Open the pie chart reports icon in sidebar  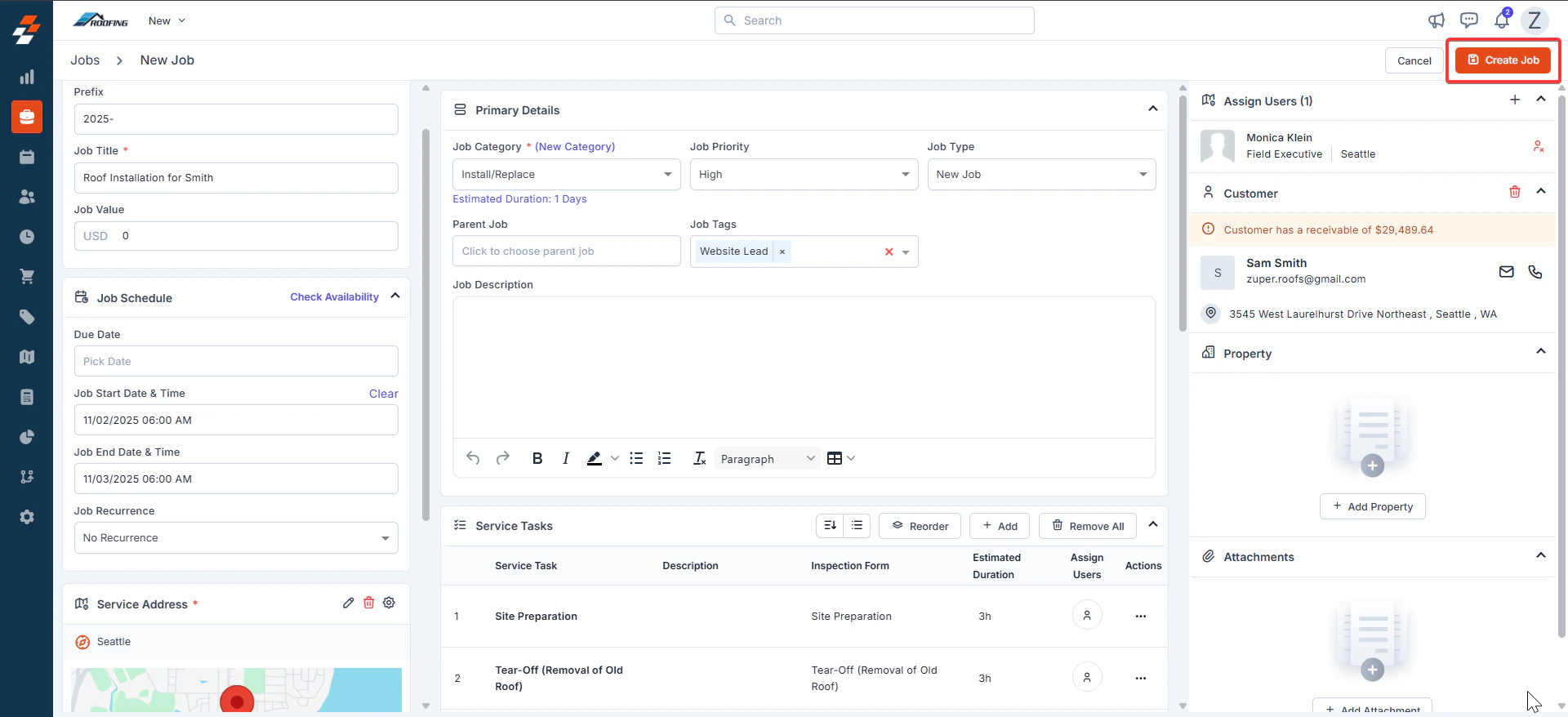pyautogui.click(x=27, y=437)
